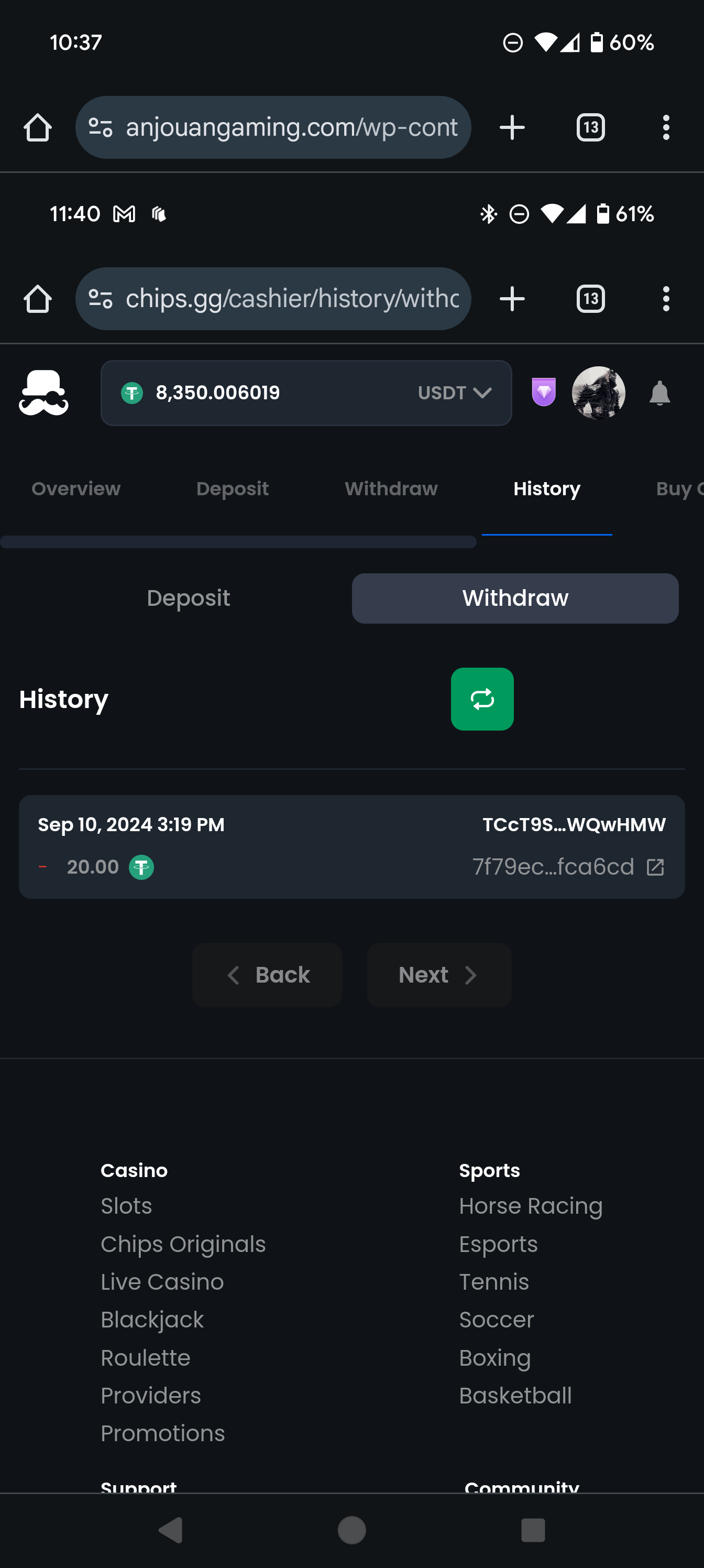Open the 8,350.006019 balance selector
This screenshot has height=1568, width=704.
coord(306,393)
